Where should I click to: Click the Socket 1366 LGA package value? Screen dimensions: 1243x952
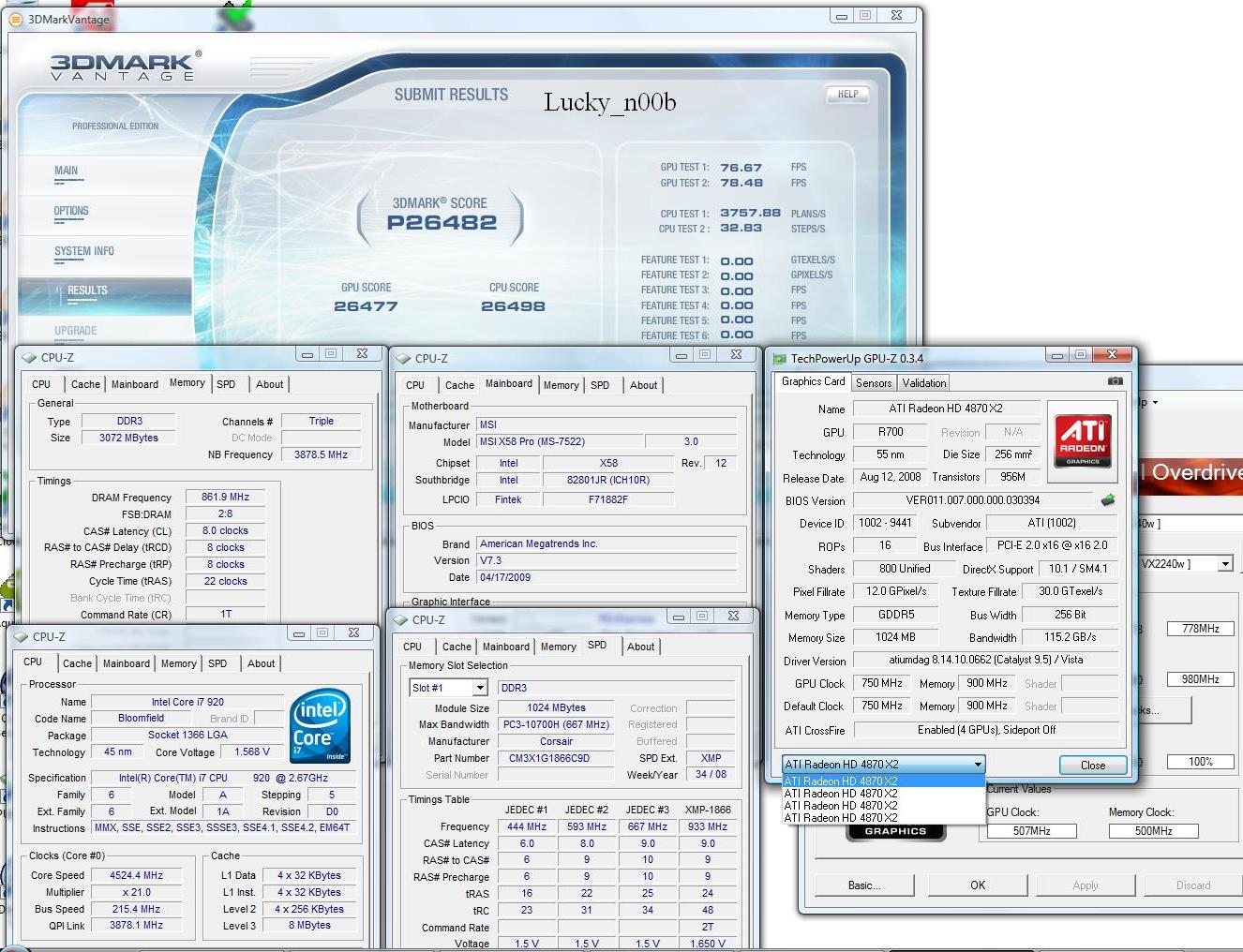(x=187, y=735)
